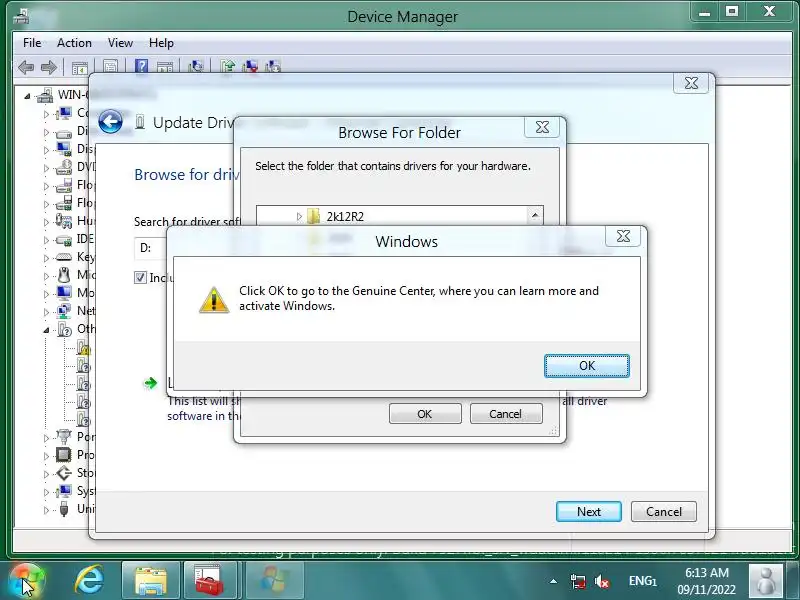Click the Update Driver Software toolbar icon

pyautogui.click(x=228, y=66)
